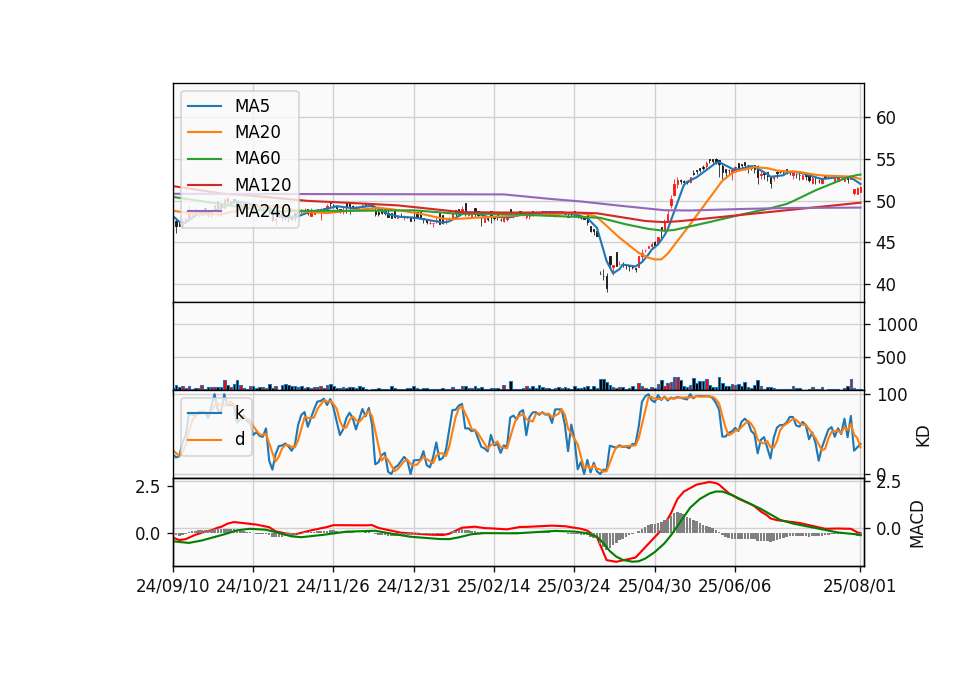This screenshot has height=690, width=960.
Task: Click the green MA60 legend line sample
Action: pos(204,159)
